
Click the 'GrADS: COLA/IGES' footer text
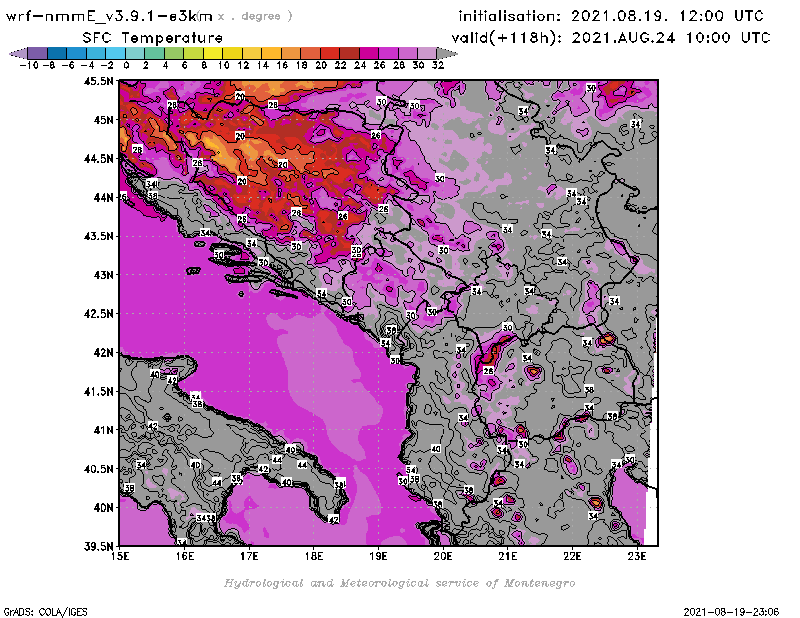click(x=46, y=612)
